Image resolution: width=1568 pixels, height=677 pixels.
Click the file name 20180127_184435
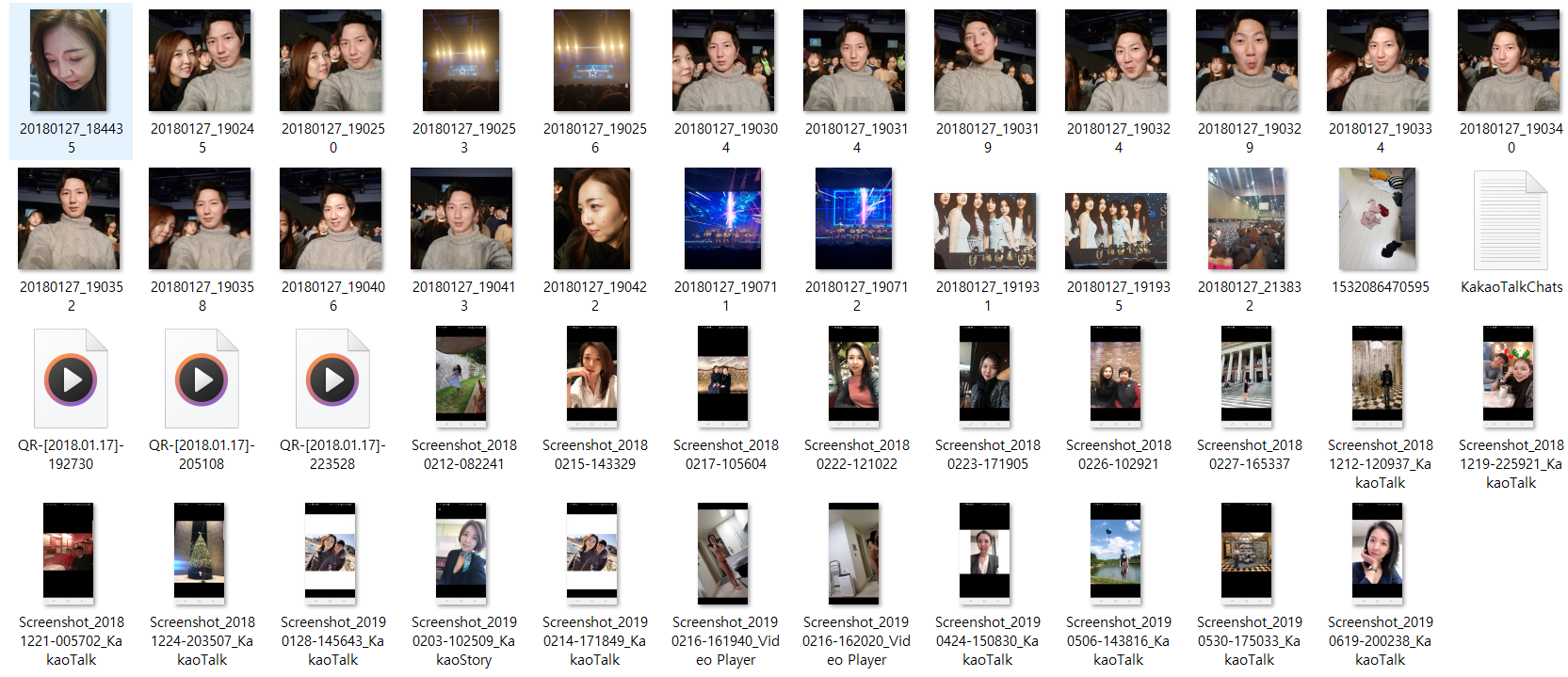(x=71, y=138)
